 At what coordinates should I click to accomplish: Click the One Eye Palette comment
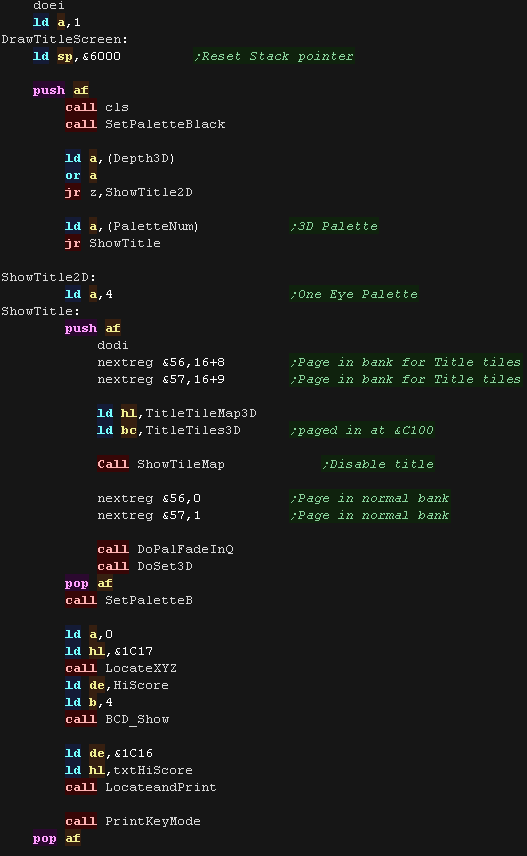coord(354,294)
